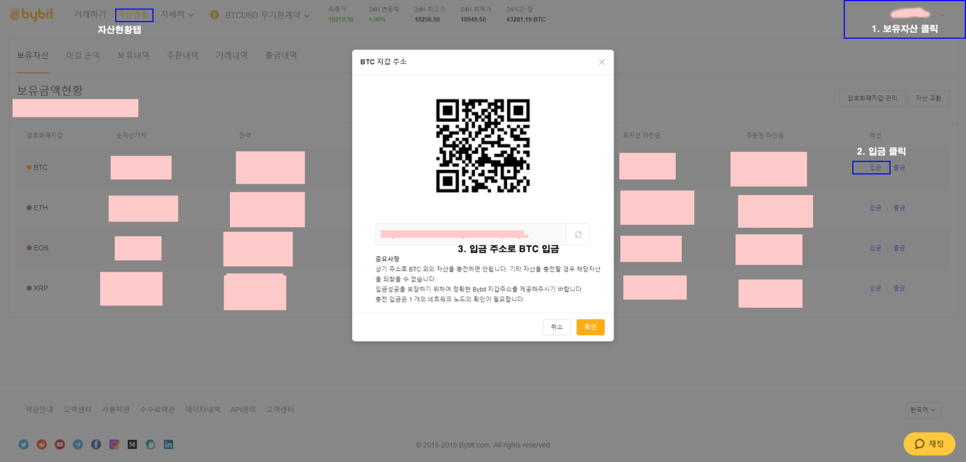This screenshot has width=966, height=462.
Task: Open the YouTube social icon
Action: tap(60, 444)
